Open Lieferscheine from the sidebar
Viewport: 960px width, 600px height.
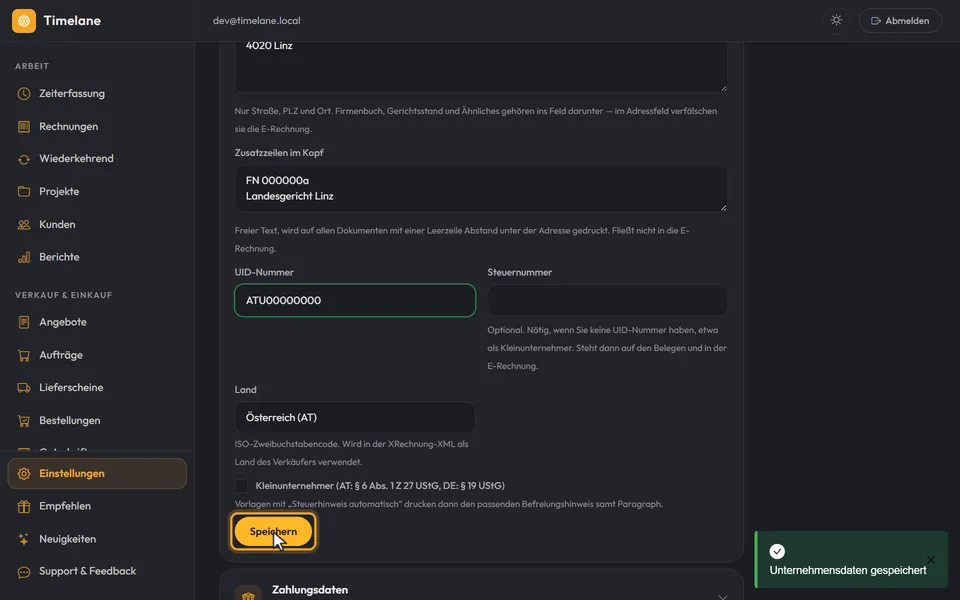[97, 388]
